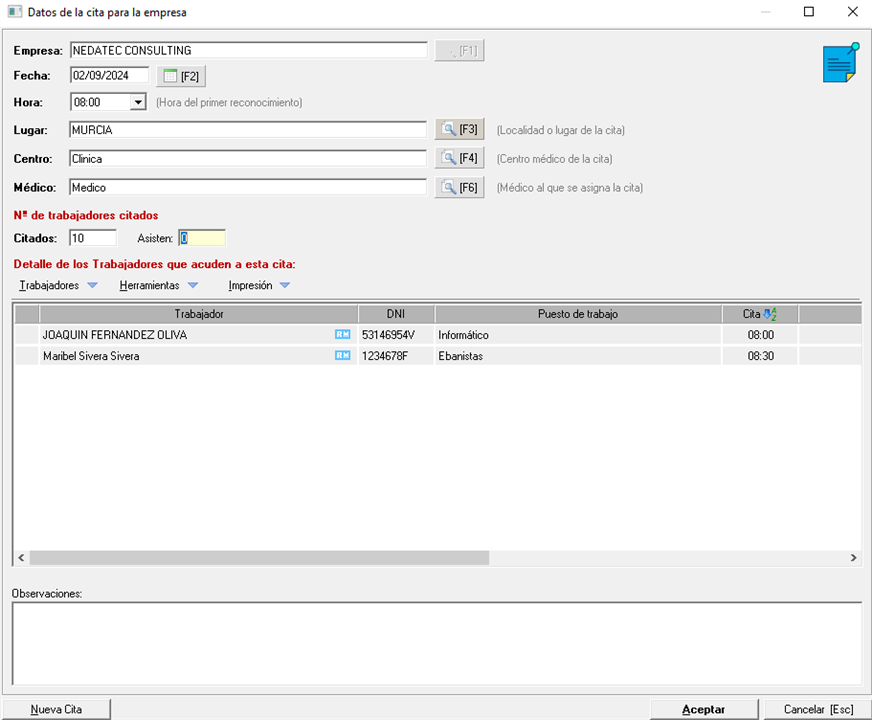Click the Informático job cell
Image resolution: width=872 pixels, height=720 pixels.
coord(578,335)
